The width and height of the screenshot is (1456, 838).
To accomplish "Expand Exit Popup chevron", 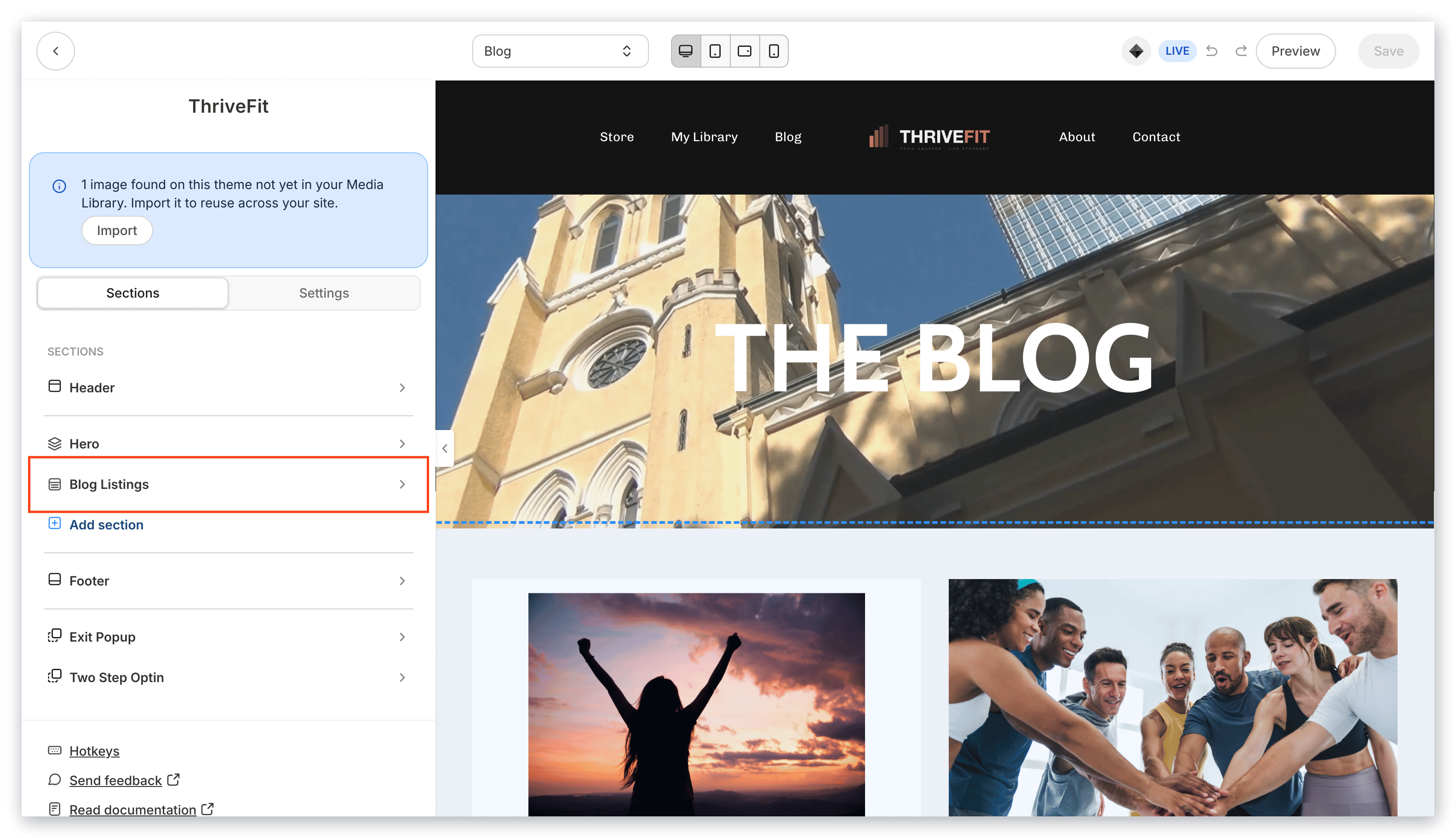I will 402,637.
